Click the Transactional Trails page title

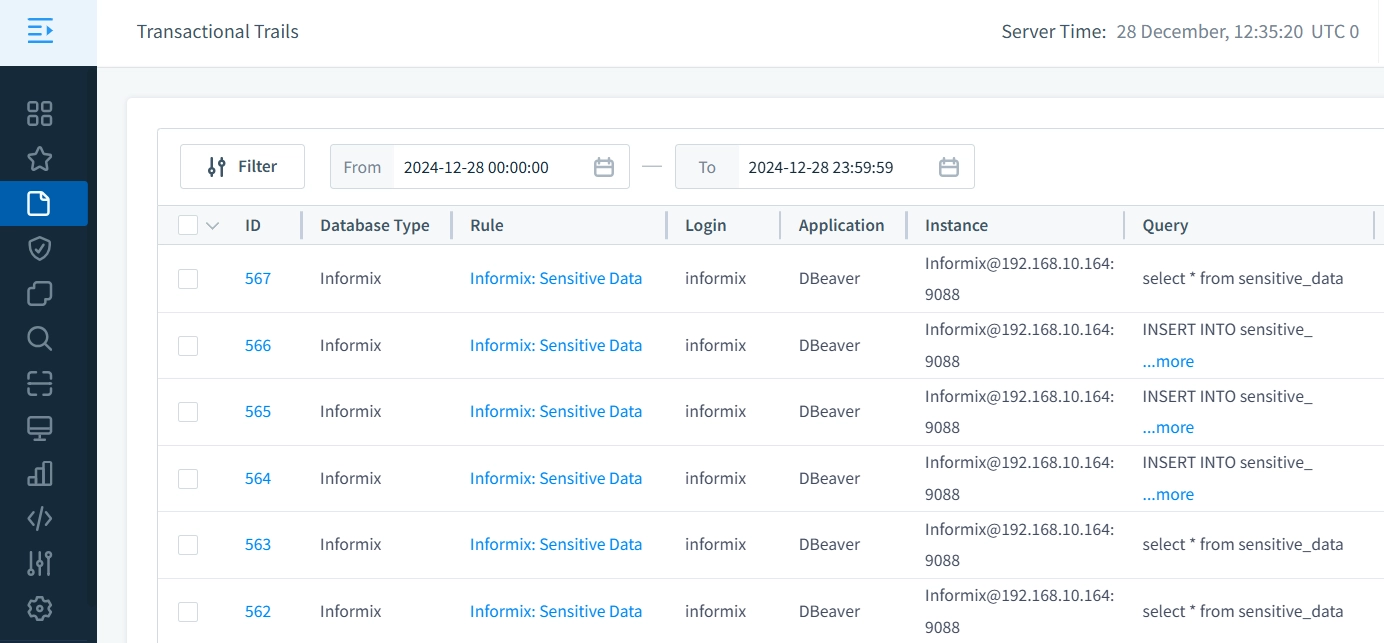click(218, 32)
